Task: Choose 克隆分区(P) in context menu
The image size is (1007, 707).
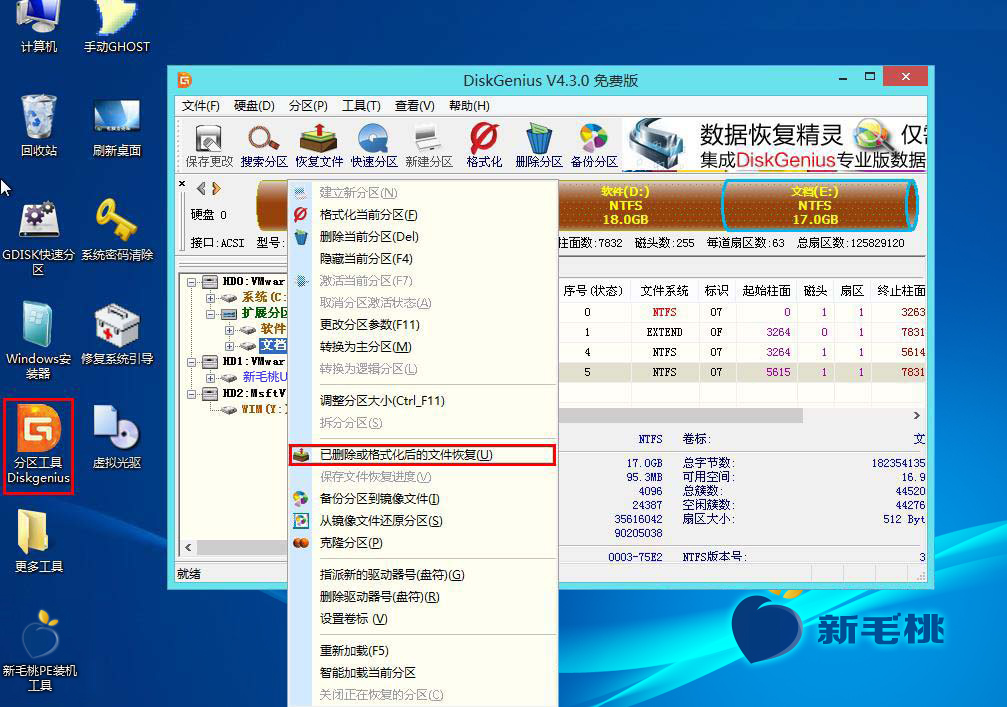Action: (422, 543)
